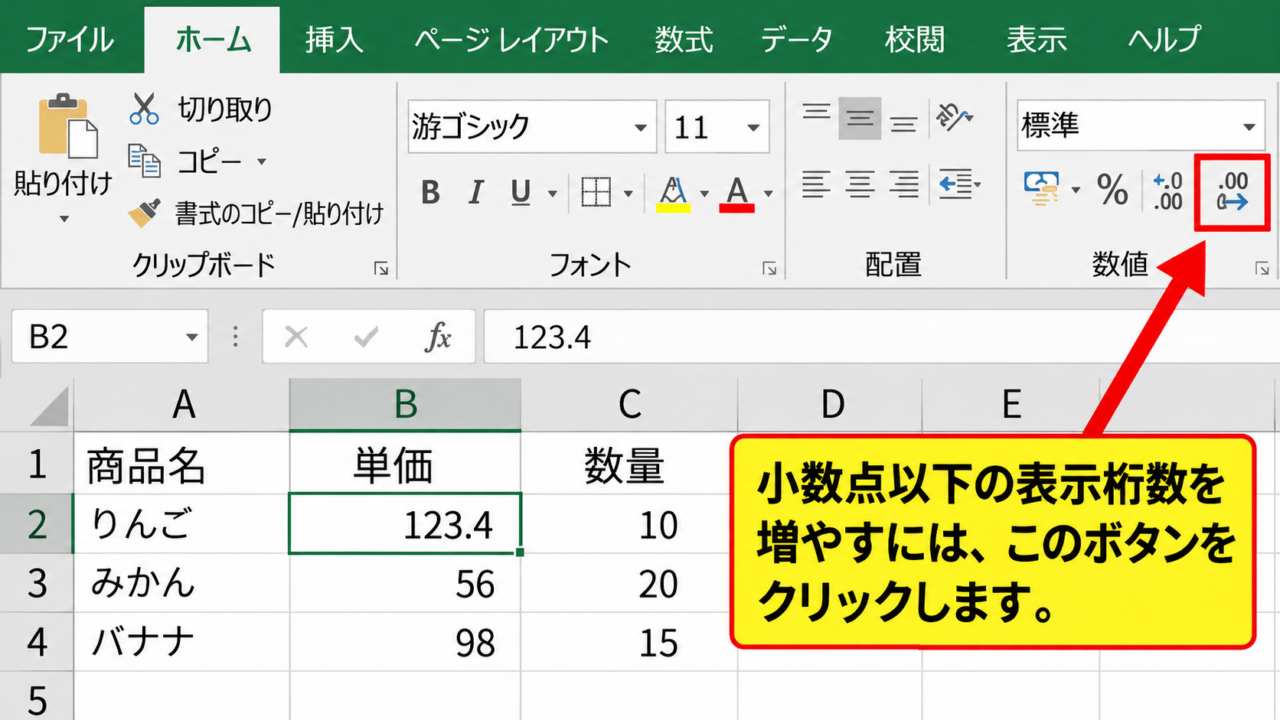Align text right

click(904, 184)
